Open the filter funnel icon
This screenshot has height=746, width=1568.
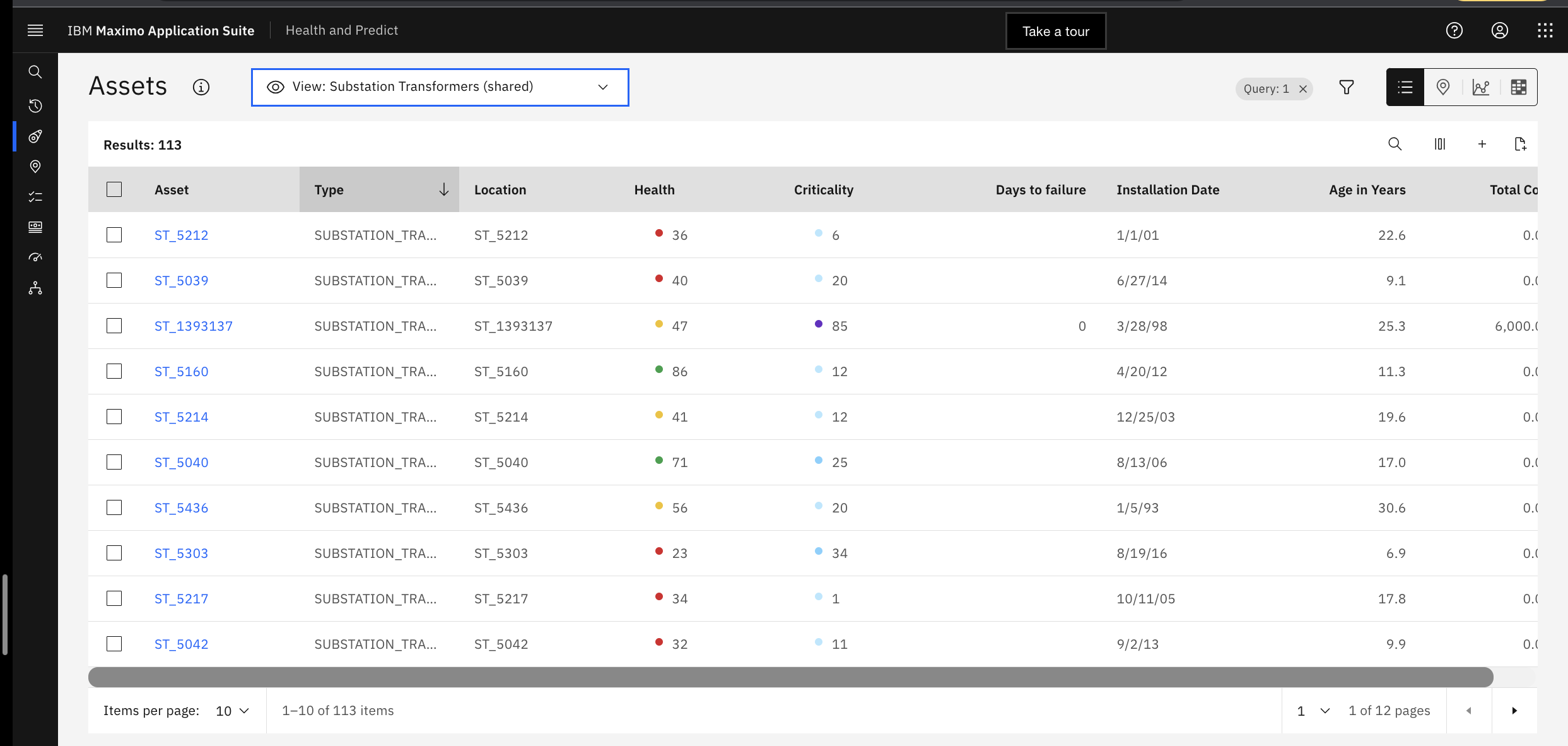(x=1347, y=87)
